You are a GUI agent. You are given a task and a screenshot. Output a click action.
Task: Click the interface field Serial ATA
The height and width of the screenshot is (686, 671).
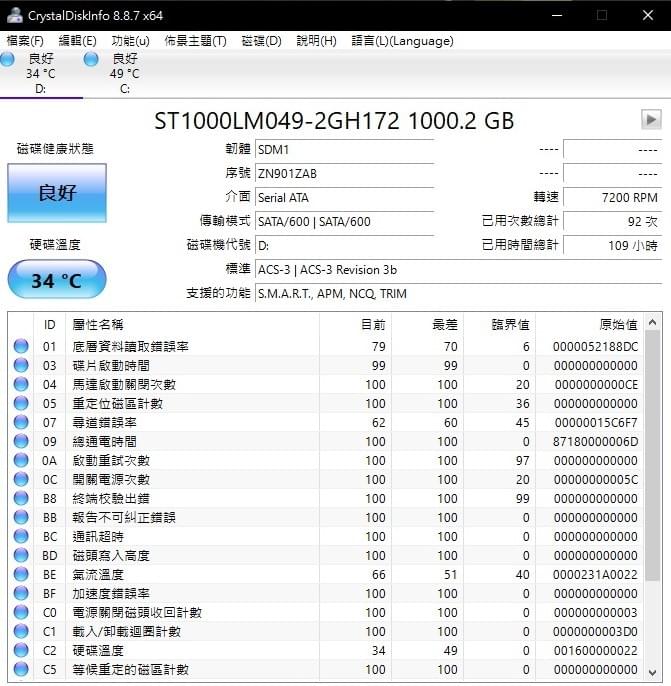(344, 198)
